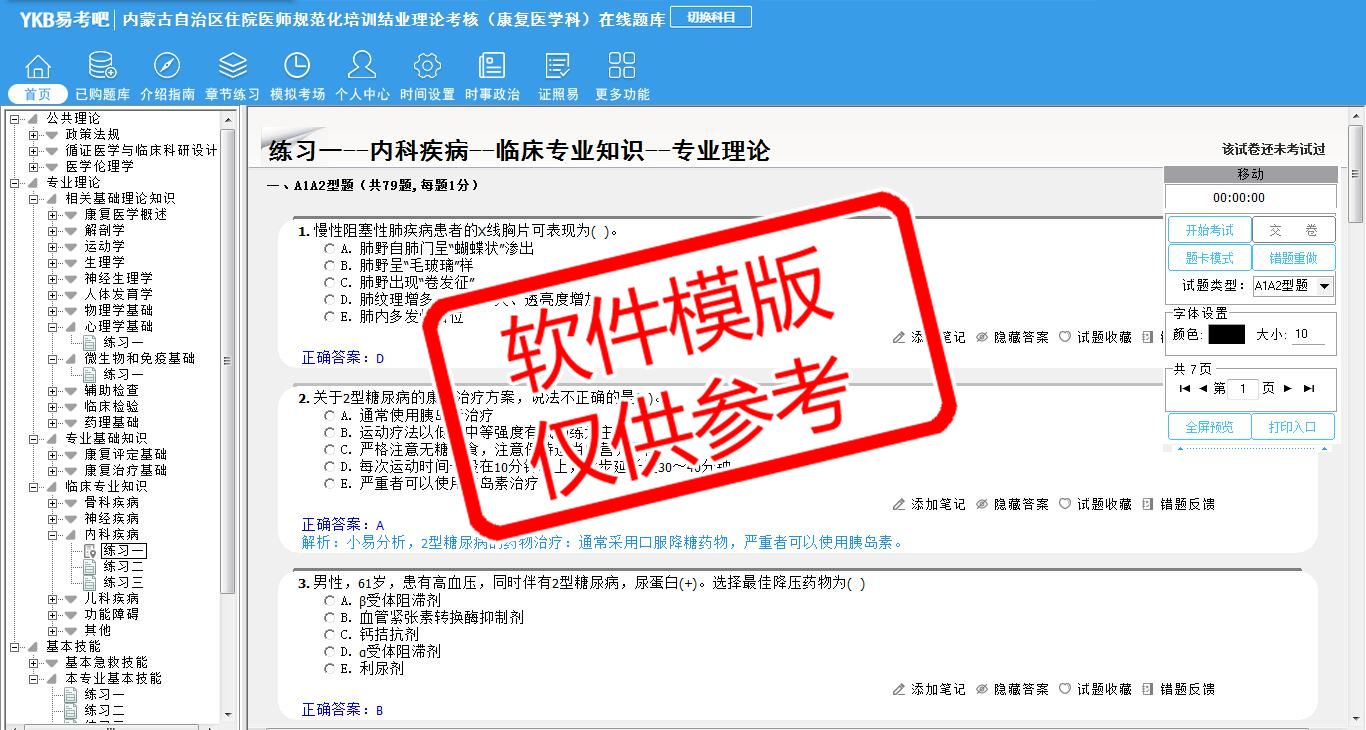Switch to 首页 tab
The image size is (1366, 730).
(38, 94)
